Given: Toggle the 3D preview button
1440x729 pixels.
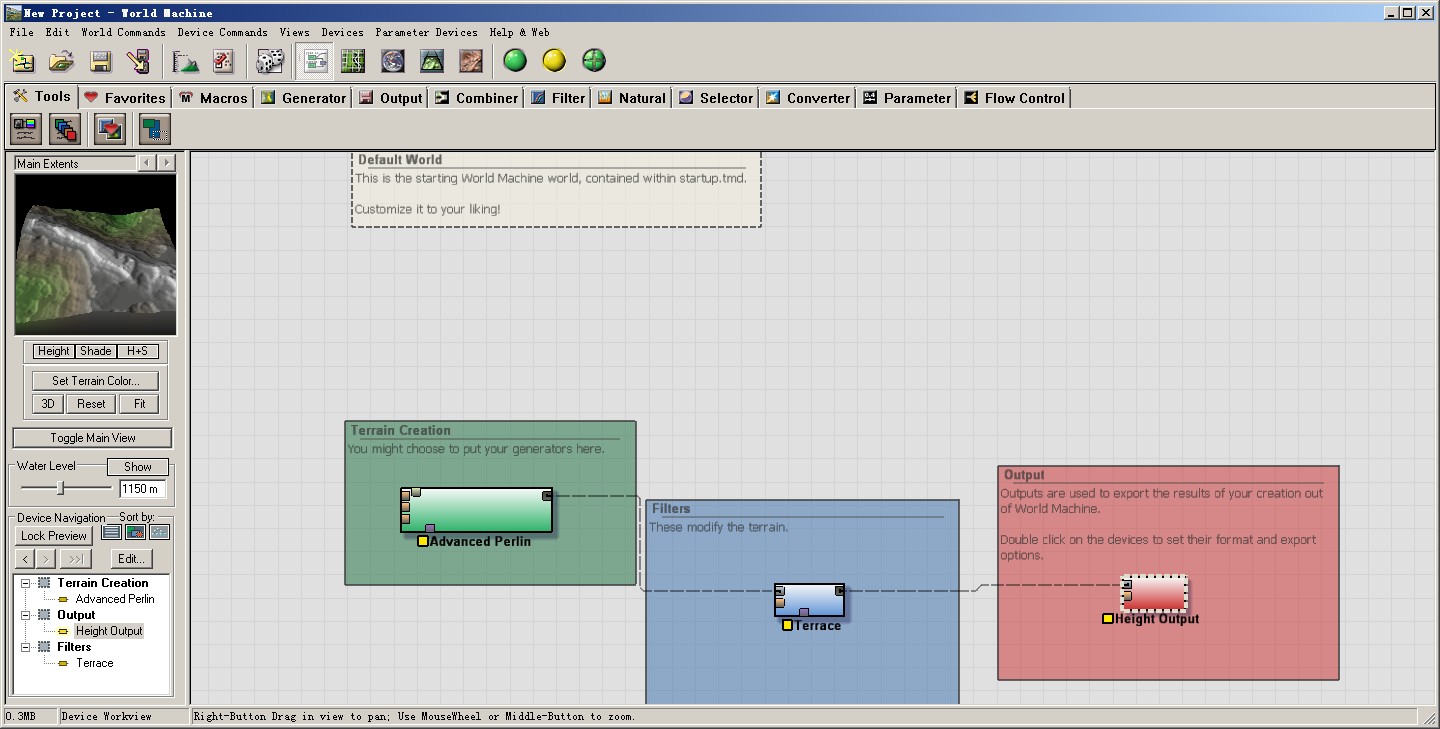Looking at the screenshot, I should pos(47,404).
